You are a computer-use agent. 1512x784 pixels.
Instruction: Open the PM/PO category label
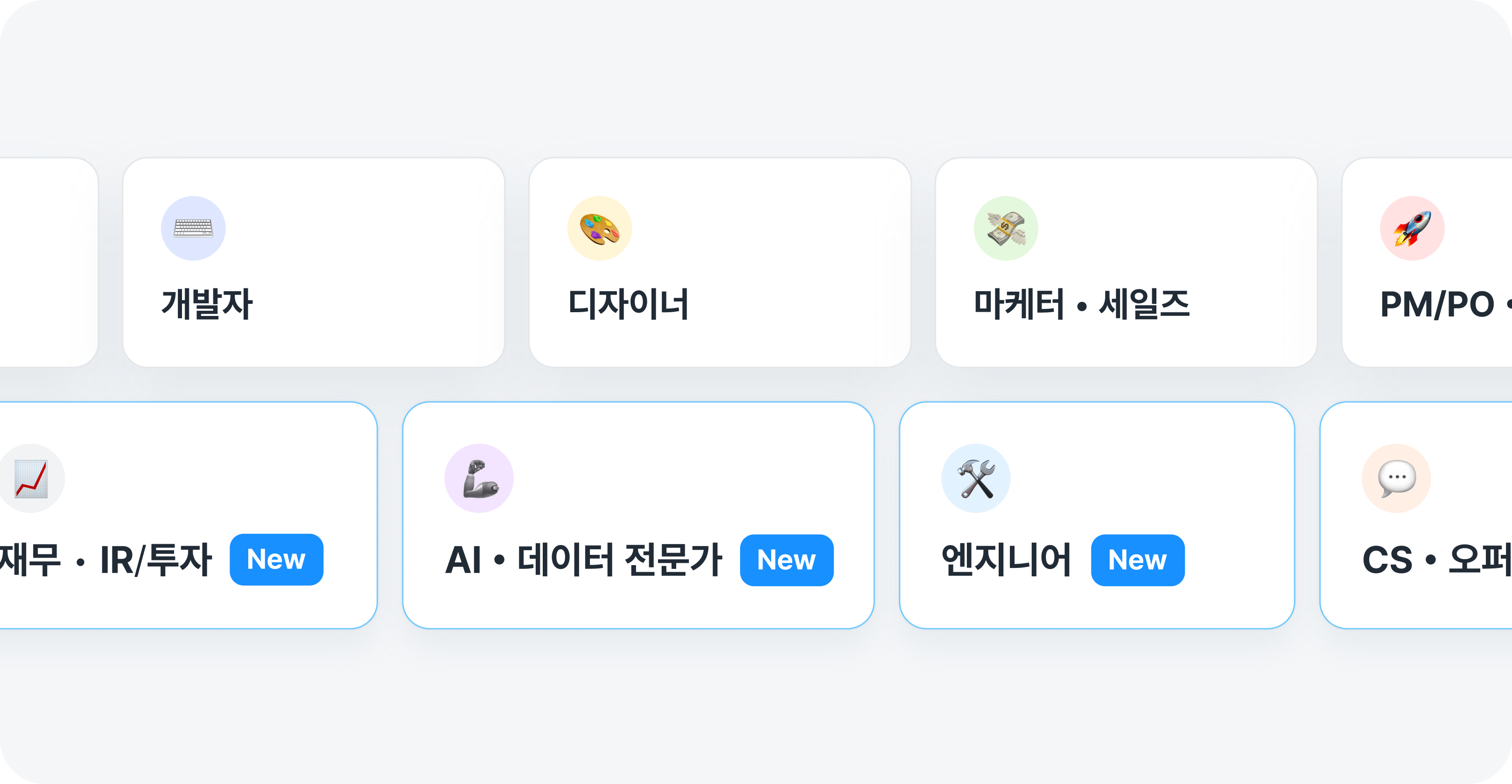pos(1437,305)
